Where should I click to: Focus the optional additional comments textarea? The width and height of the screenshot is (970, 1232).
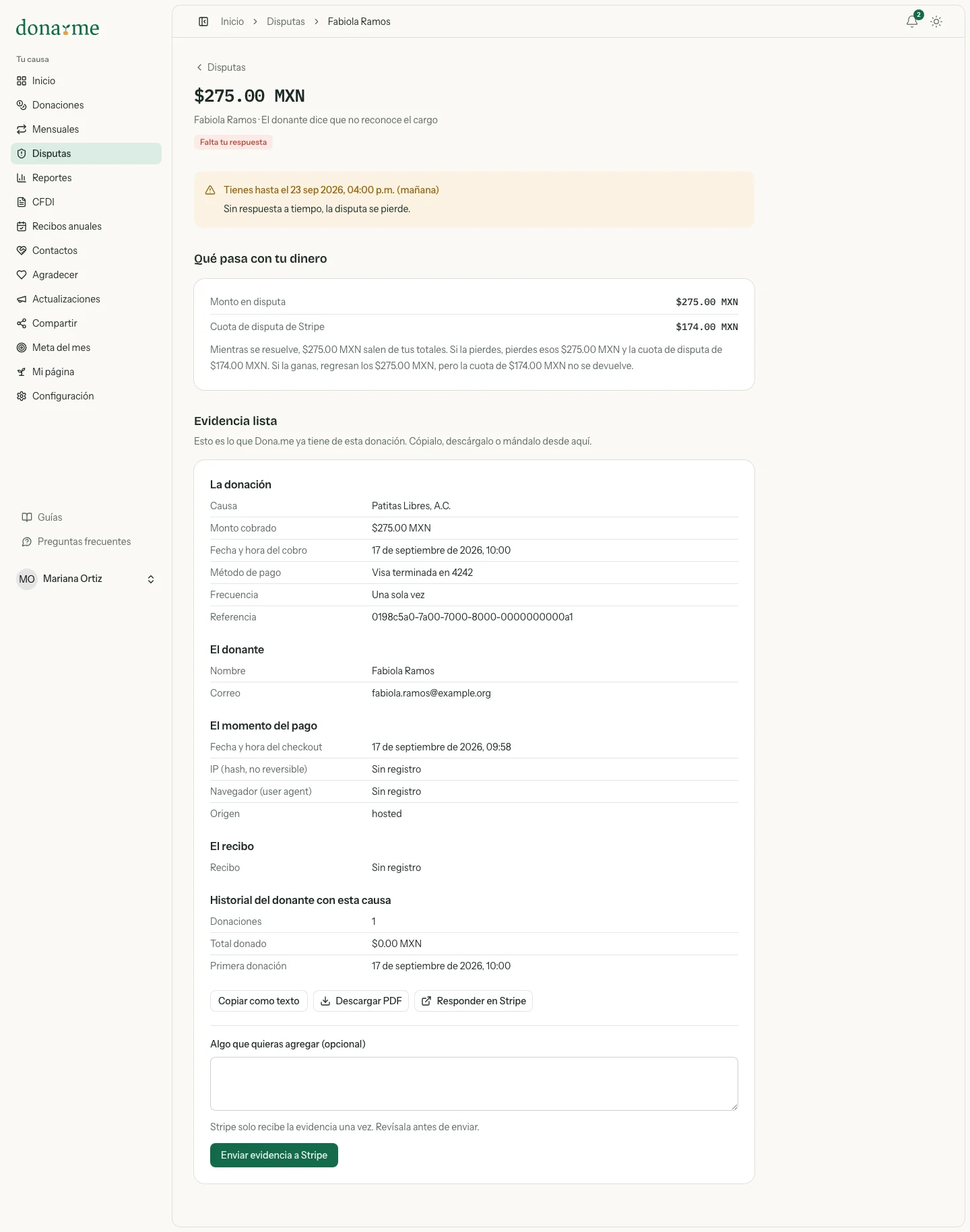[474, 1084]
